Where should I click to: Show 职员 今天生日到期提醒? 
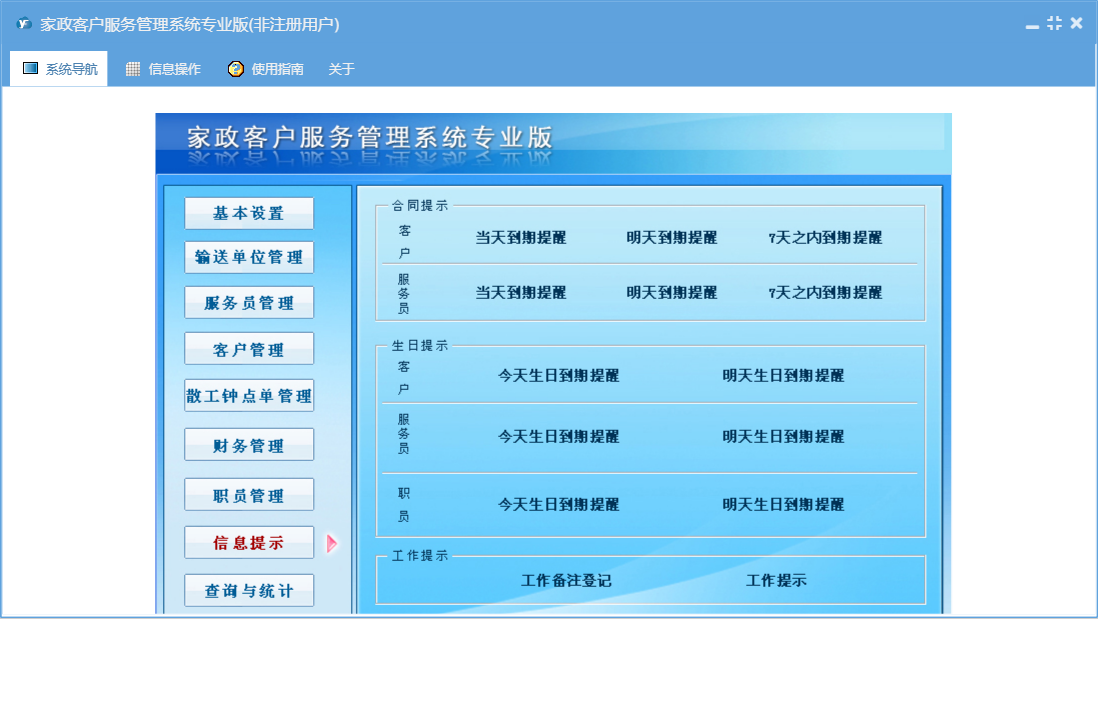pyautogui.click(x=558, y=505)
